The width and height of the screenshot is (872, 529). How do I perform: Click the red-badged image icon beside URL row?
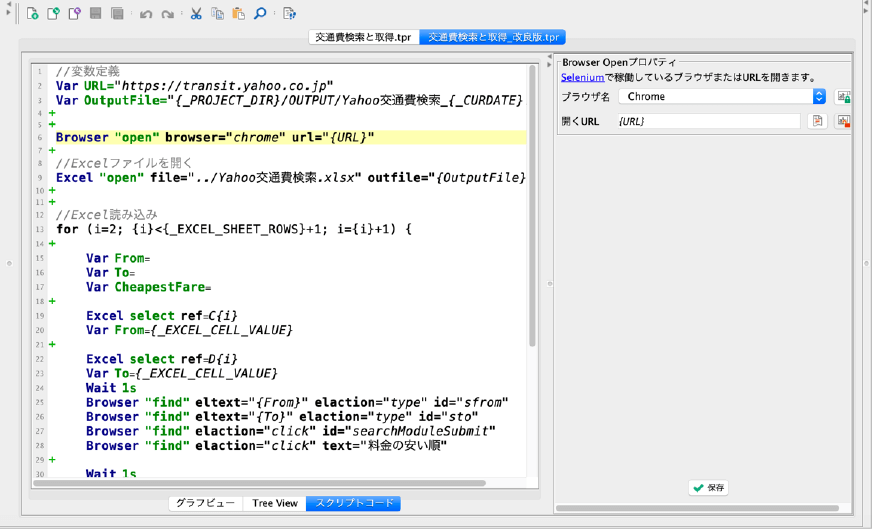[843, 121]
